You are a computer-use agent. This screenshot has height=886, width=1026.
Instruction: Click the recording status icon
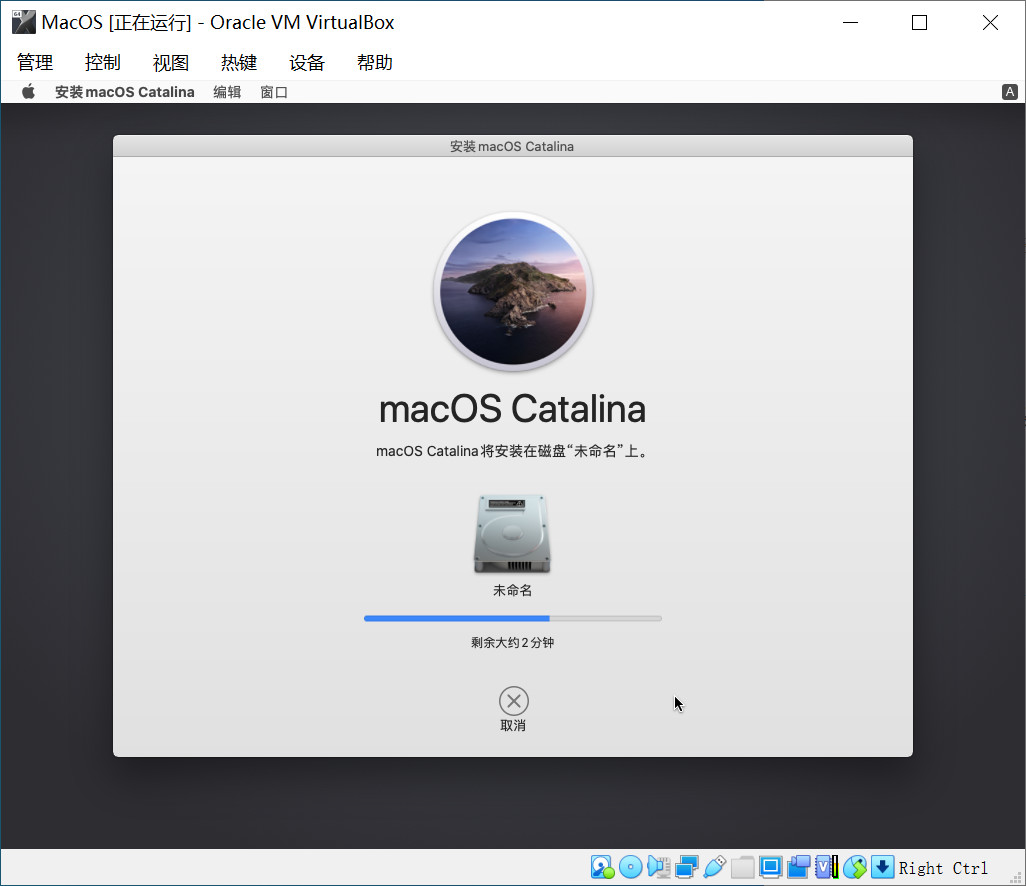pos(799,867)
